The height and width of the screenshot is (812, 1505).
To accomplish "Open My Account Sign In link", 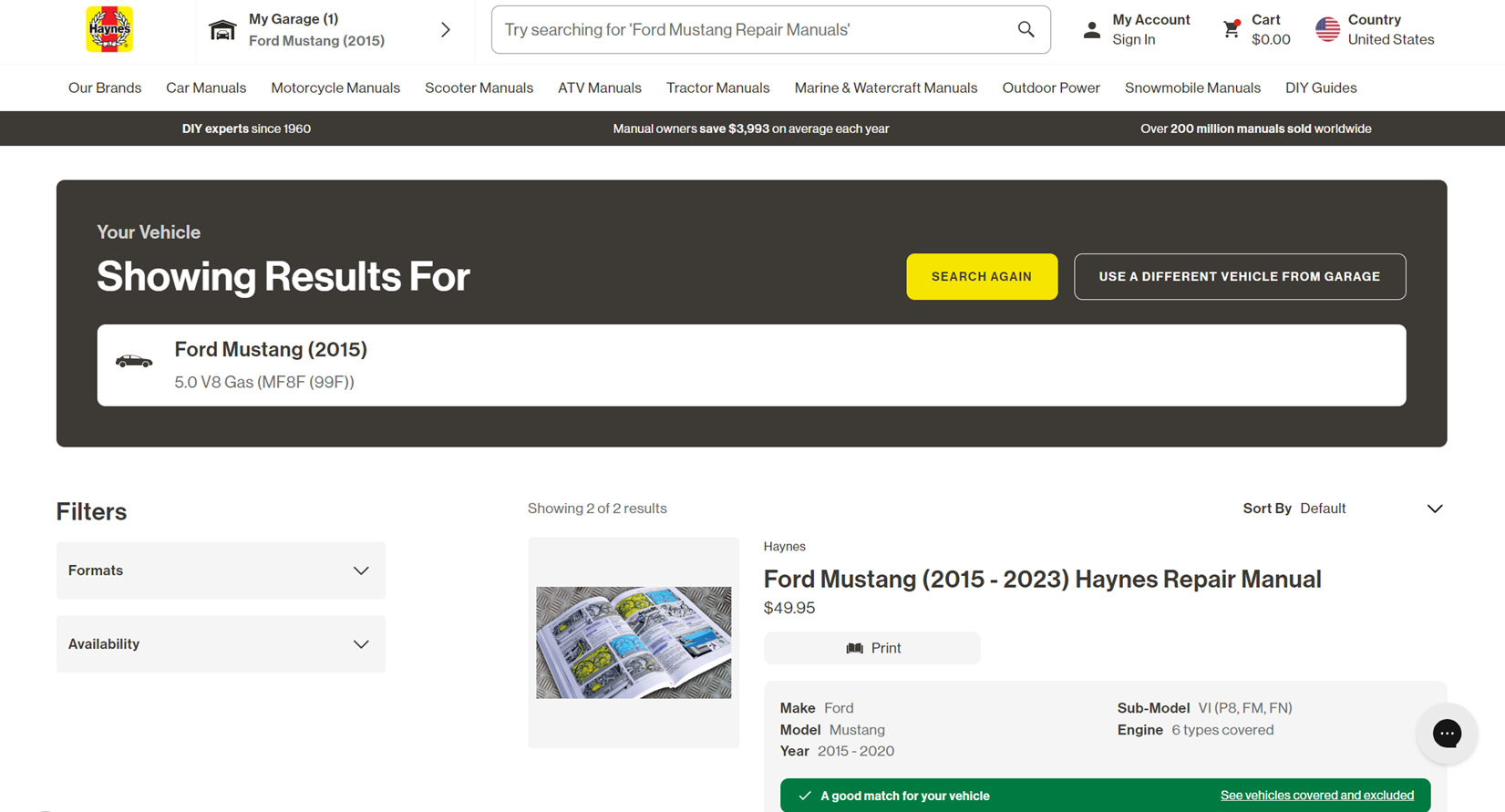I will point(1133,40).
